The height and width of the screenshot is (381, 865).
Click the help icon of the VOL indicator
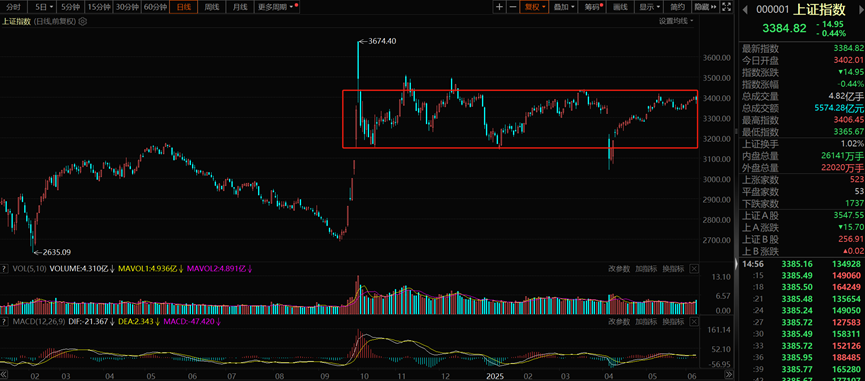coord(4,269)
